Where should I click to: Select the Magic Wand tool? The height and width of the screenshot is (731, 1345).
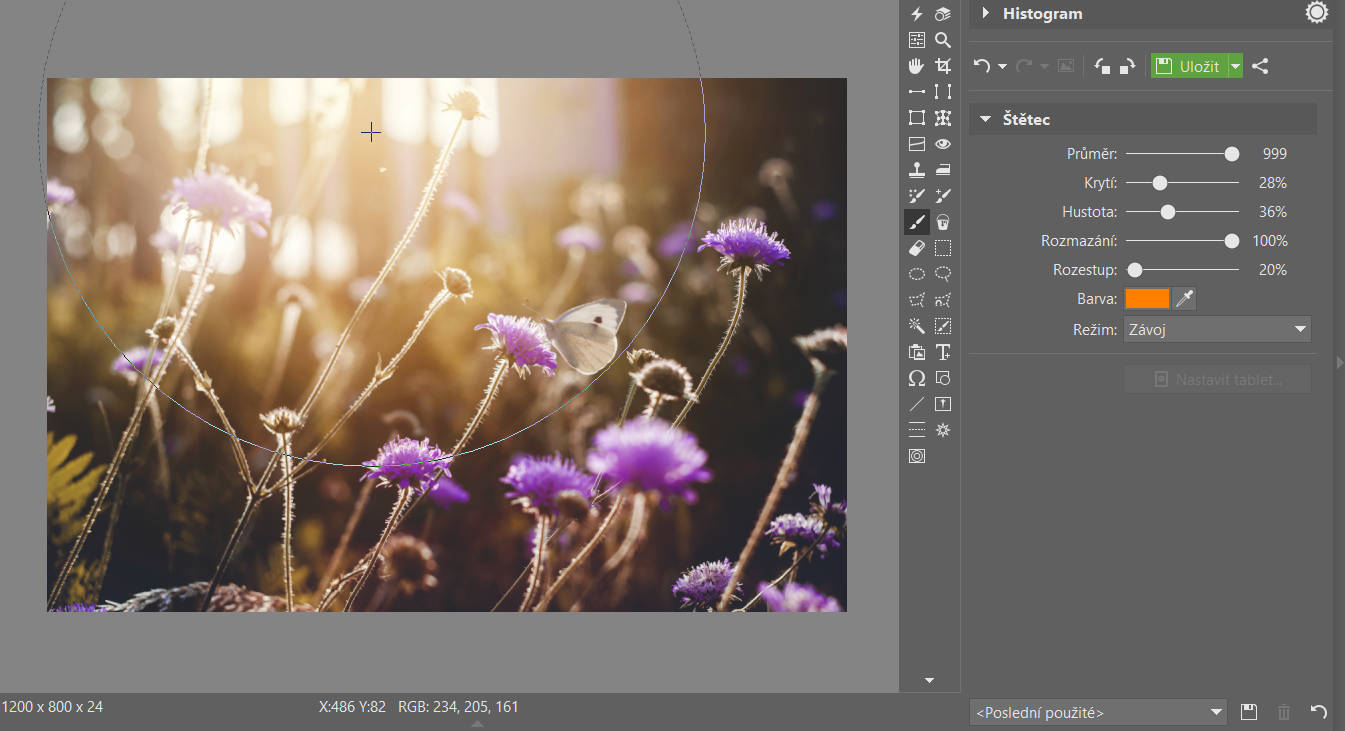[916, 325]
